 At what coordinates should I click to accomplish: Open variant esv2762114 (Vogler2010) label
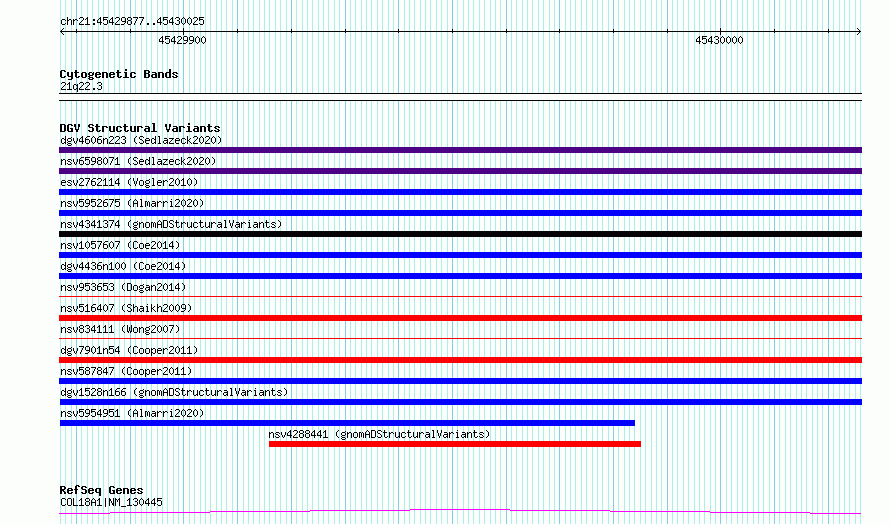click(x=129, y=182)
